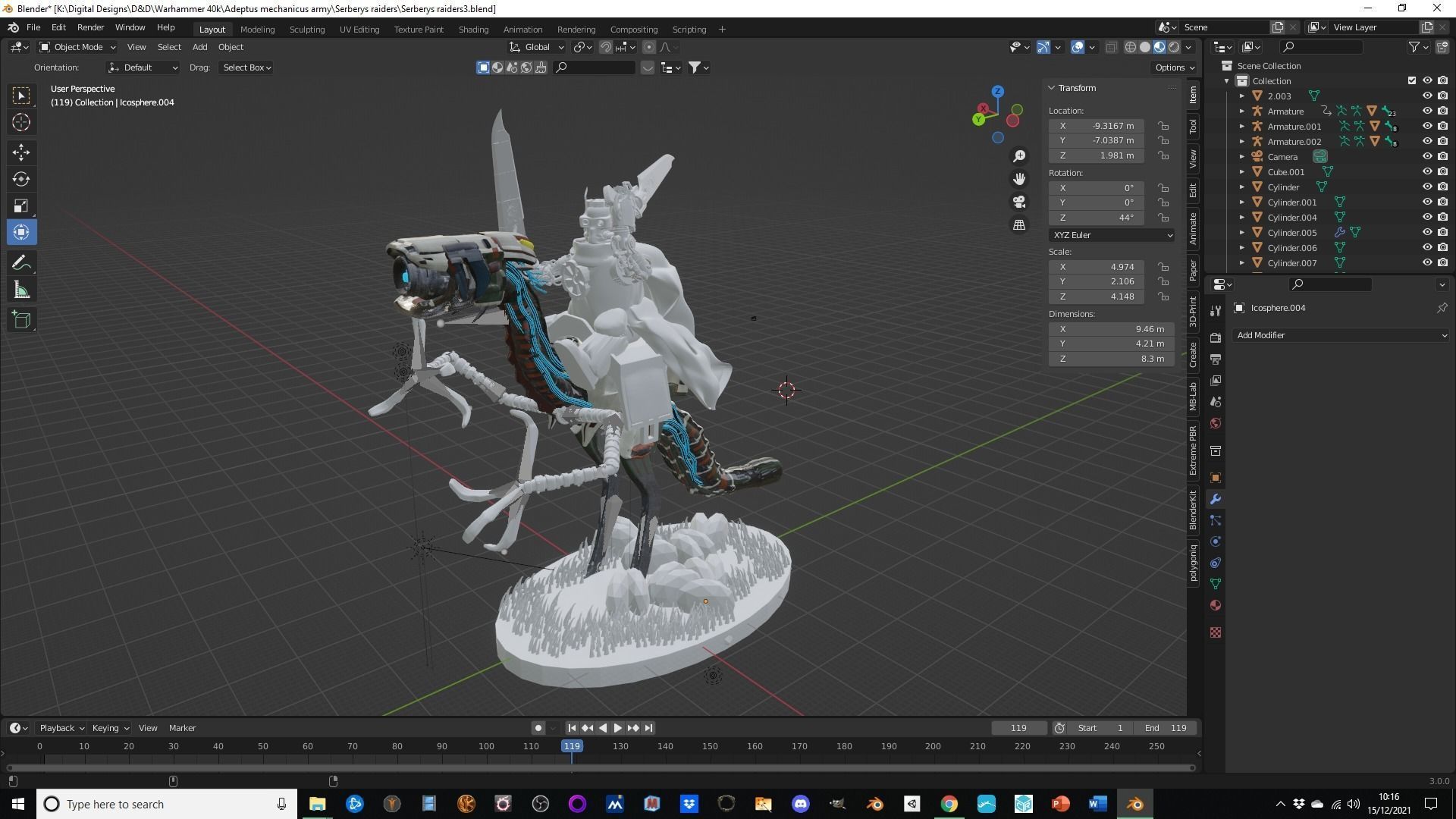Open the Keying popover

tap(110, 728)
